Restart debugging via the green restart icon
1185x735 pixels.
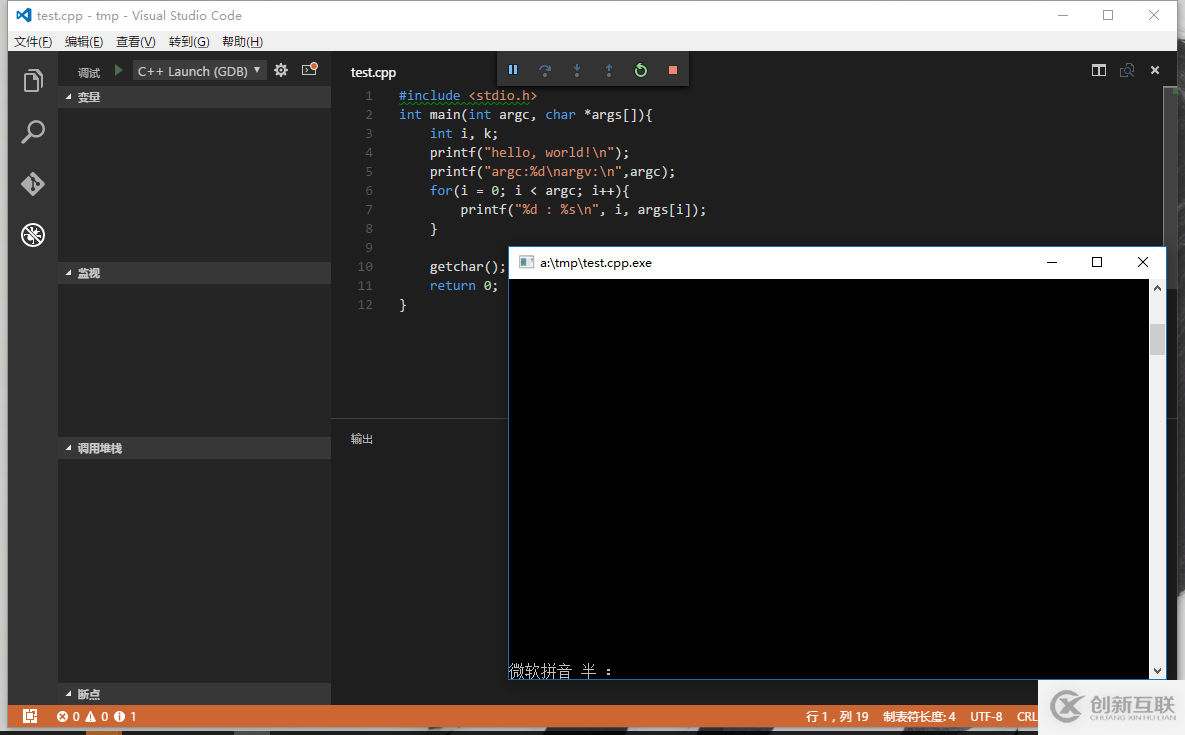(640, 70)
